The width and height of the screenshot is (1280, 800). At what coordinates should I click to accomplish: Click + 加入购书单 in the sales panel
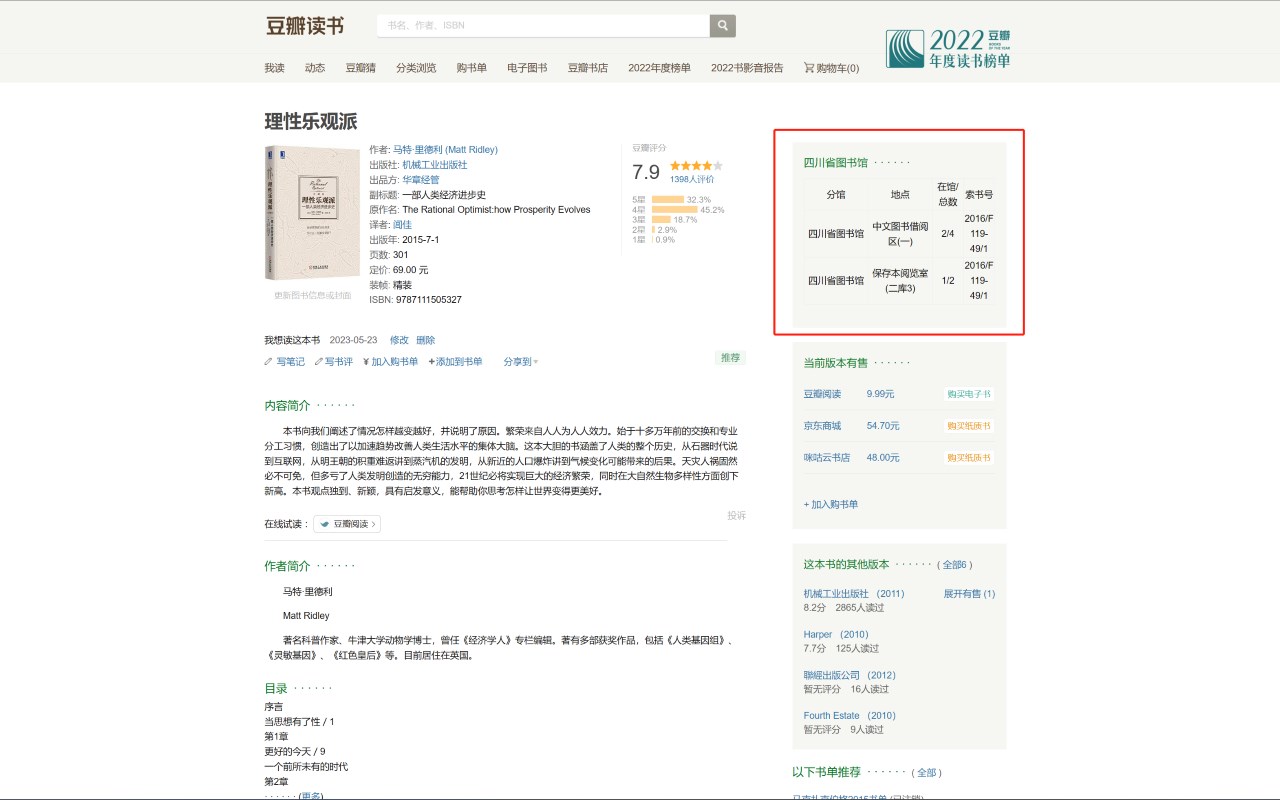(831, 504)
